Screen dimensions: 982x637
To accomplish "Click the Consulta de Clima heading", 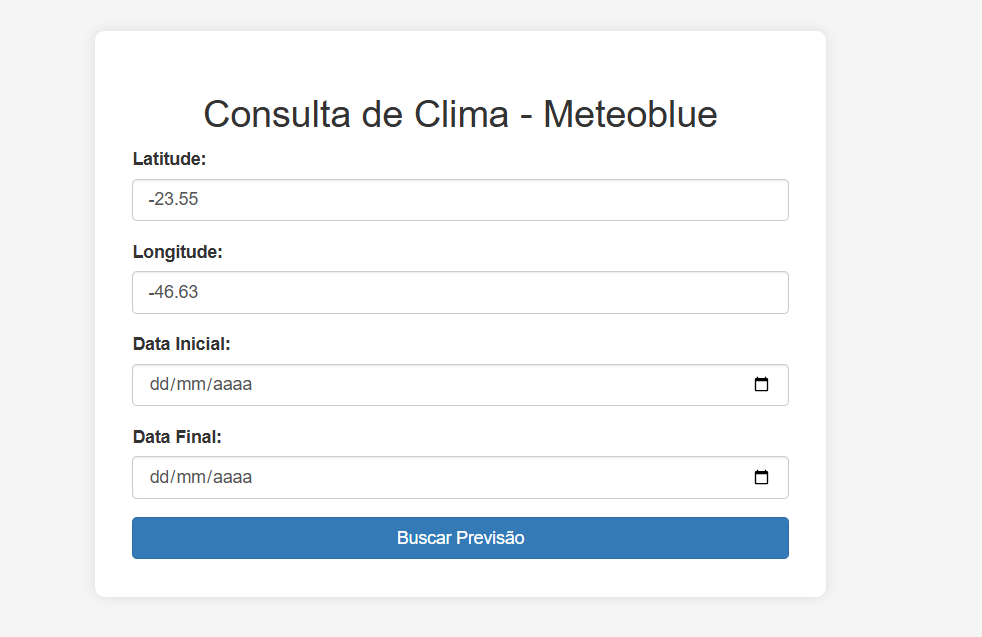I will 460,114.
